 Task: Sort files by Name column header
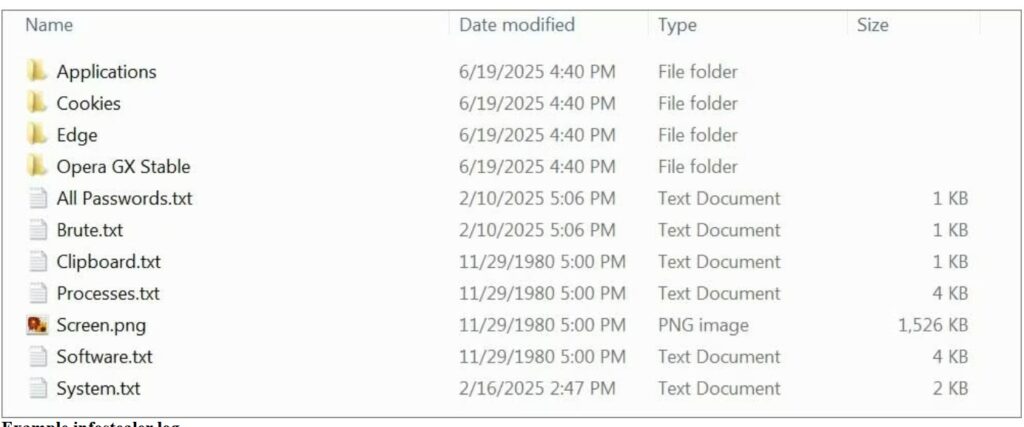tap(49, 25)
